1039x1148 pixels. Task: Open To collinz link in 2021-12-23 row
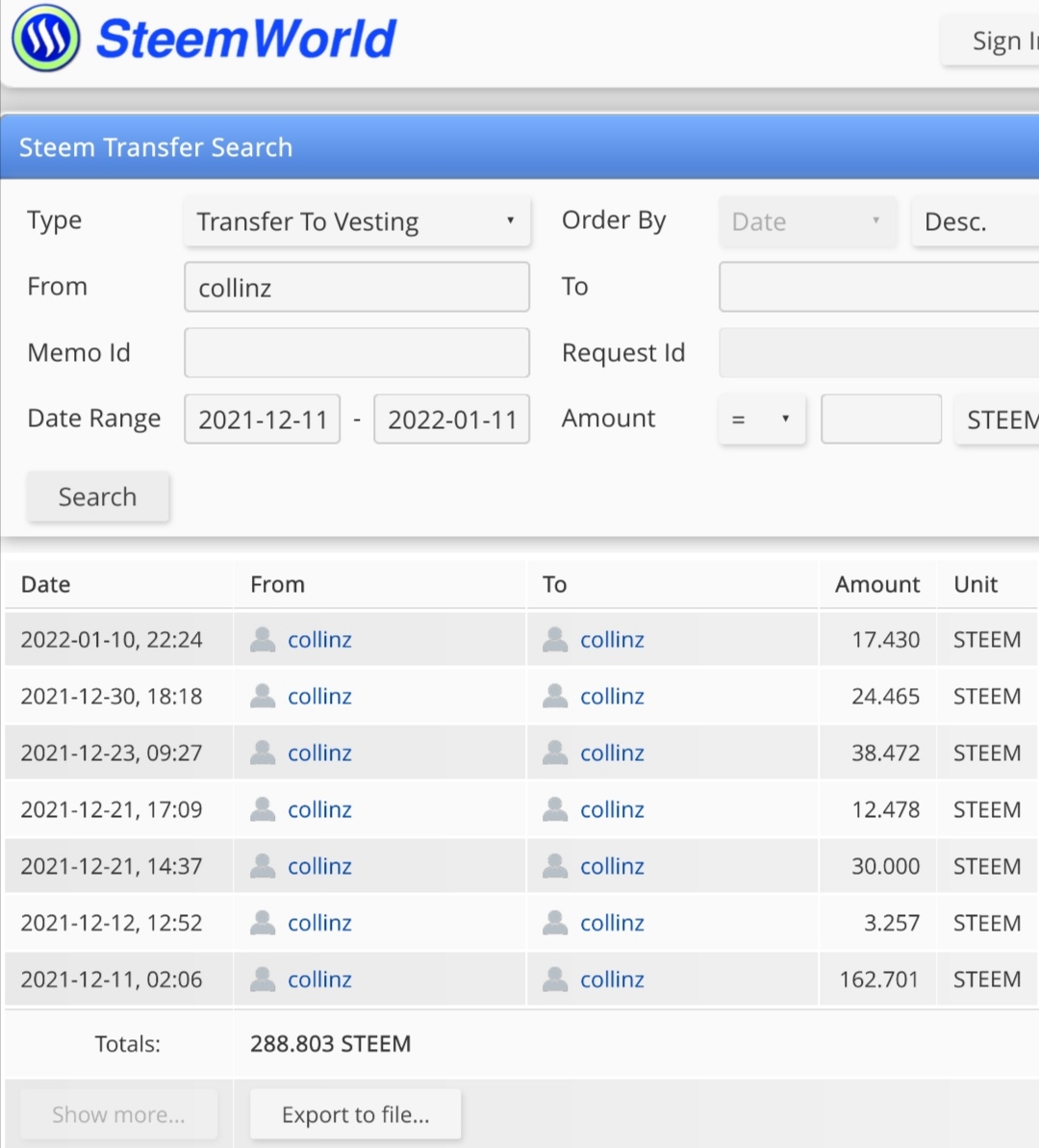click(x=612, y=753)
